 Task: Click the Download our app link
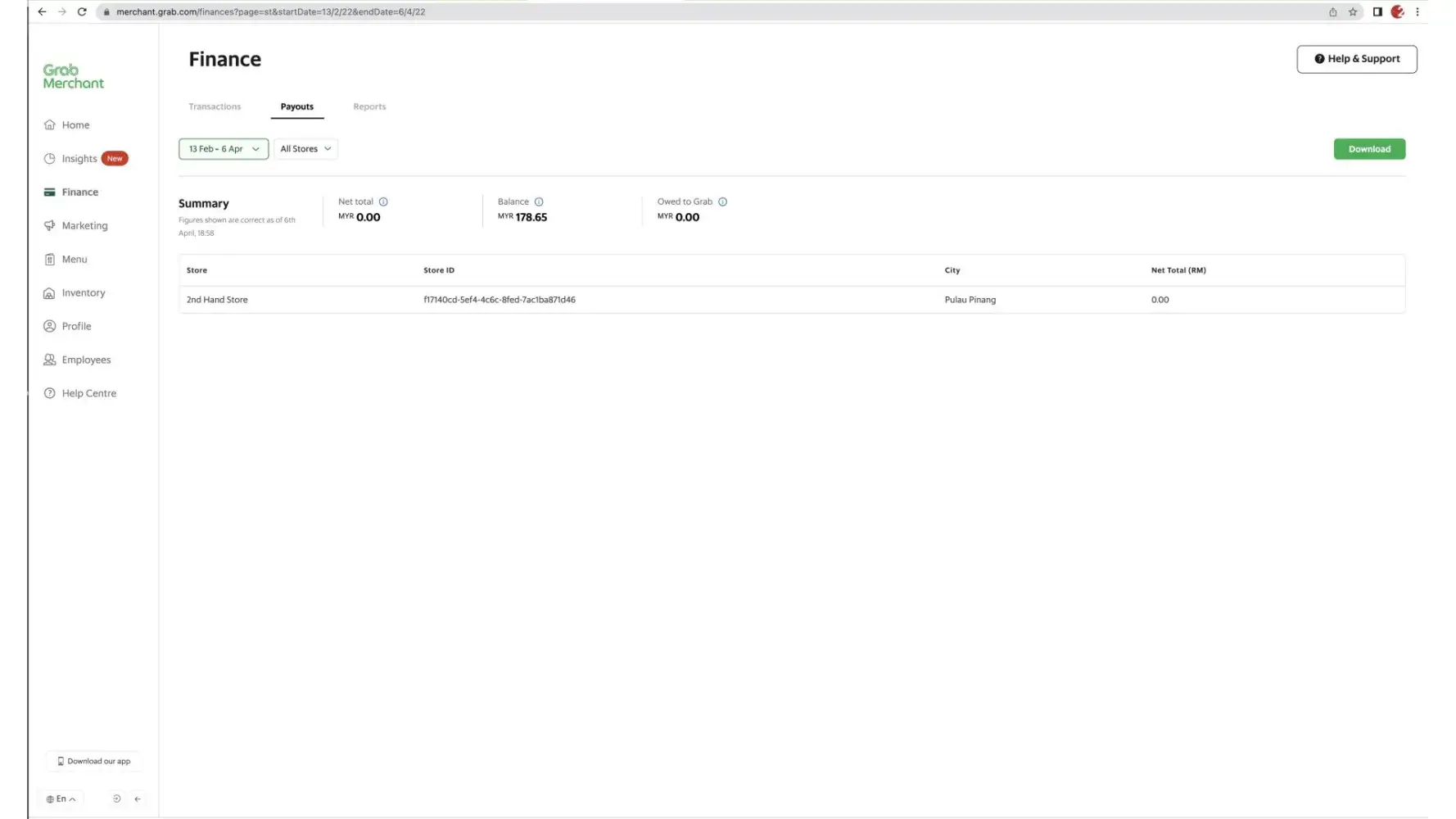[x=94, y=762]
